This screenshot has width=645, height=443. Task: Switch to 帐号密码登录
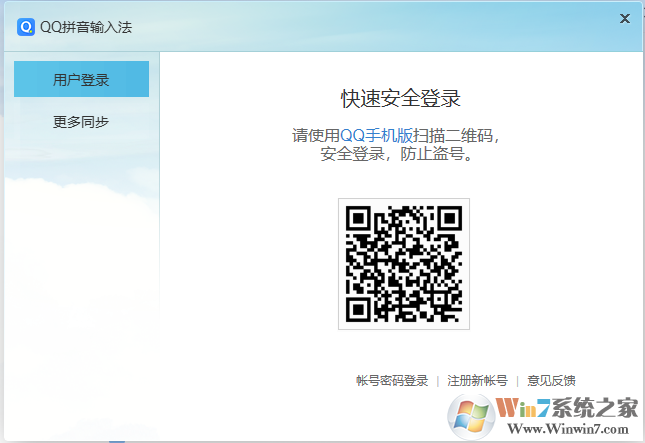pyautogui.click(x=392, y=380)
